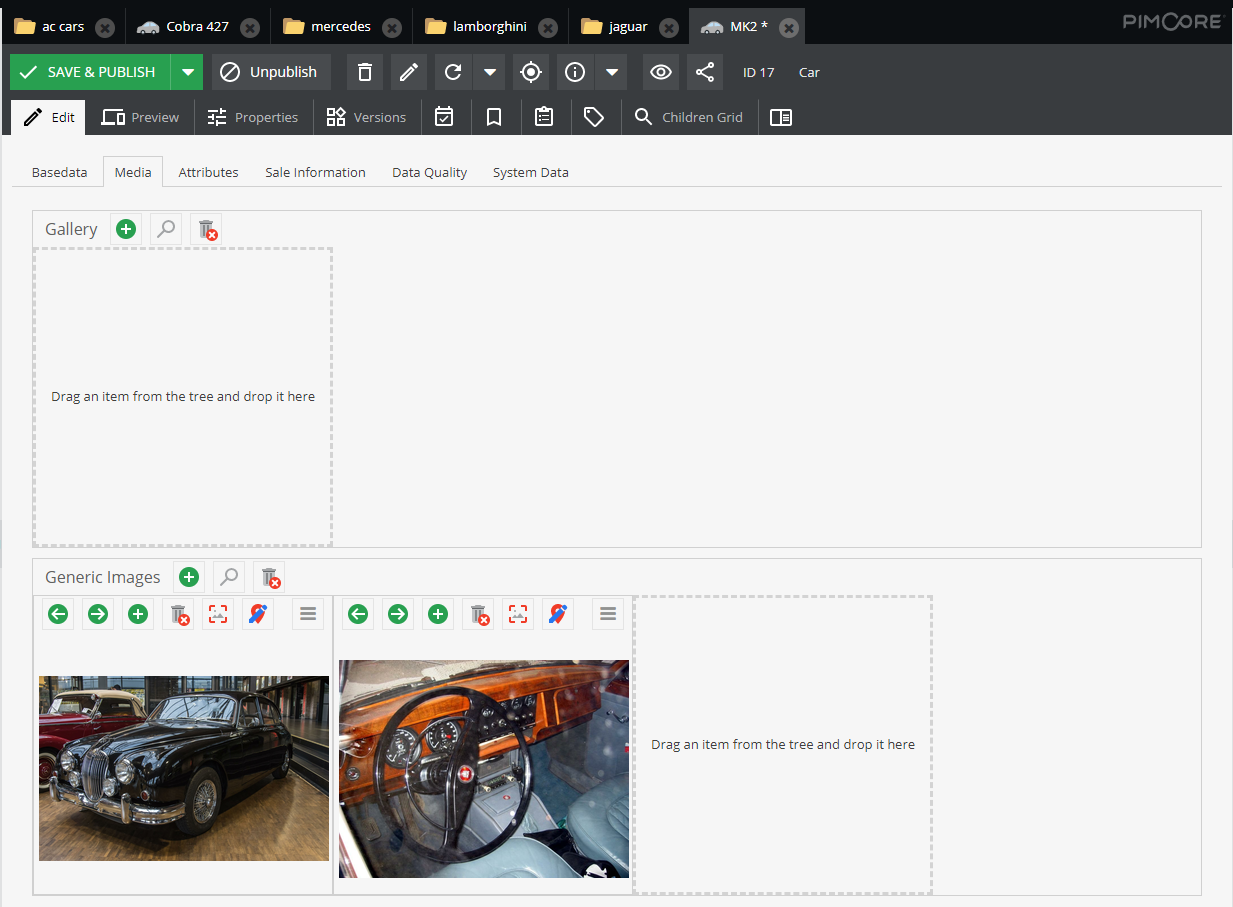Select hotspot crop on black Jaguar image
1233x907 pixels.
(218, 614)
